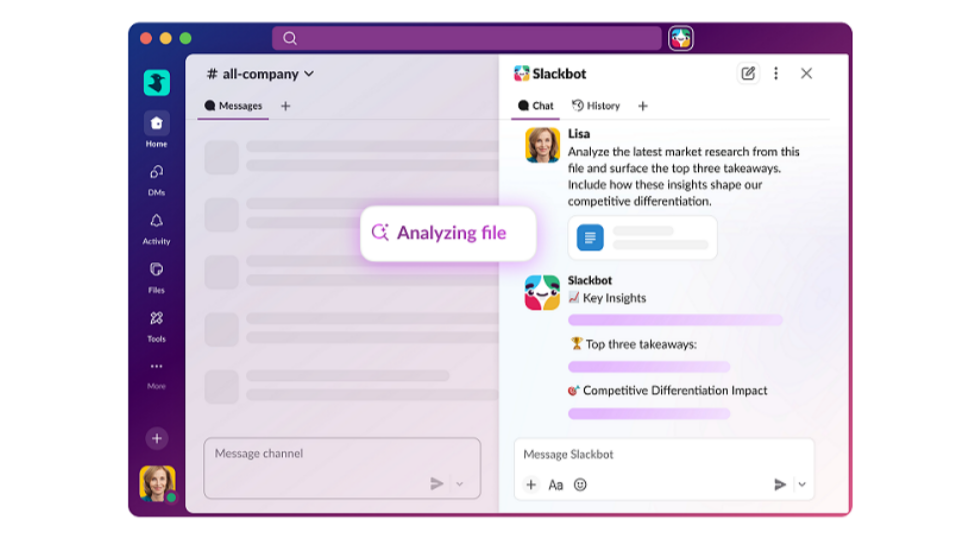Image resolution: width=971 pixels, height=546 pixels.
Task: Click the More ellipsis in sidebar
Action: point(156,367)
